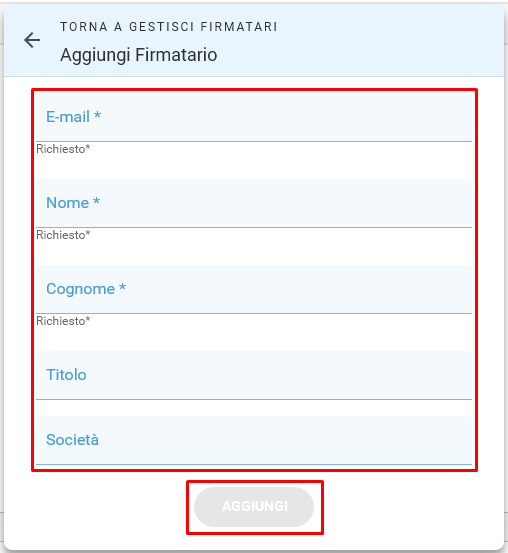Select the Richiesto hint under Nome
The image size is (508, 553).
click(63, 235)
